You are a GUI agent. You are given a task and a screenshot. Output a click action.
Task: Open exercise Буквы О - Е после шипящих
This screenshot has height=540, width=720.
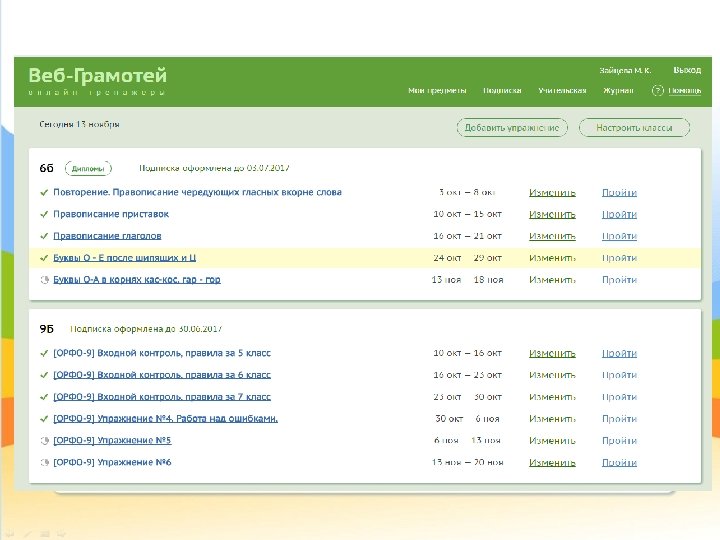[x=124, y=258]
